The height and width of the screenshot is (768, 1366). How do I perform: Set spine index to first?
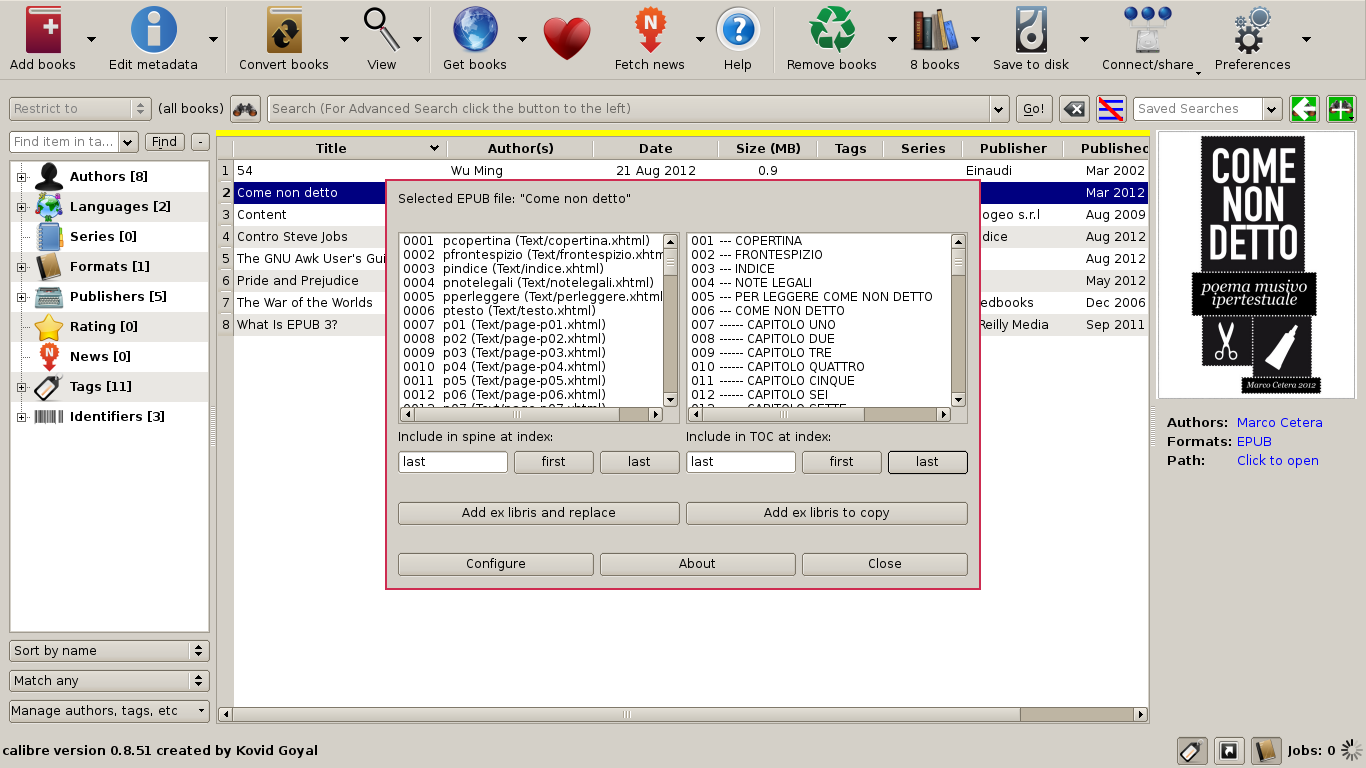[x=554, y=462]
